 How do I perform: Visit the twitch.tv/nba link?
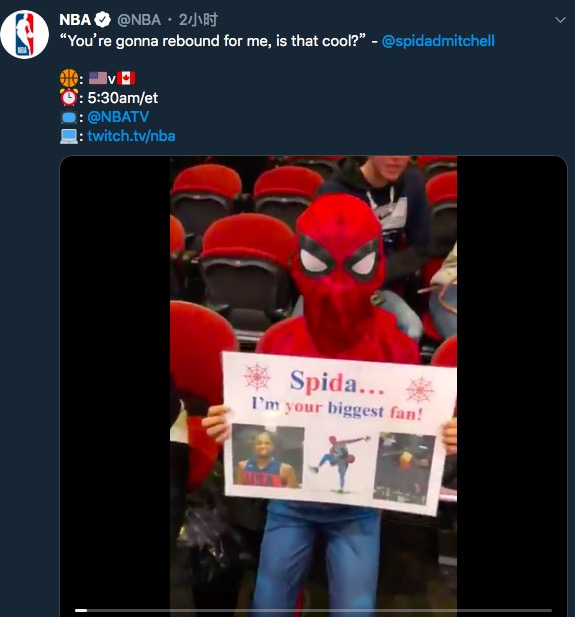tap(131, 136)
